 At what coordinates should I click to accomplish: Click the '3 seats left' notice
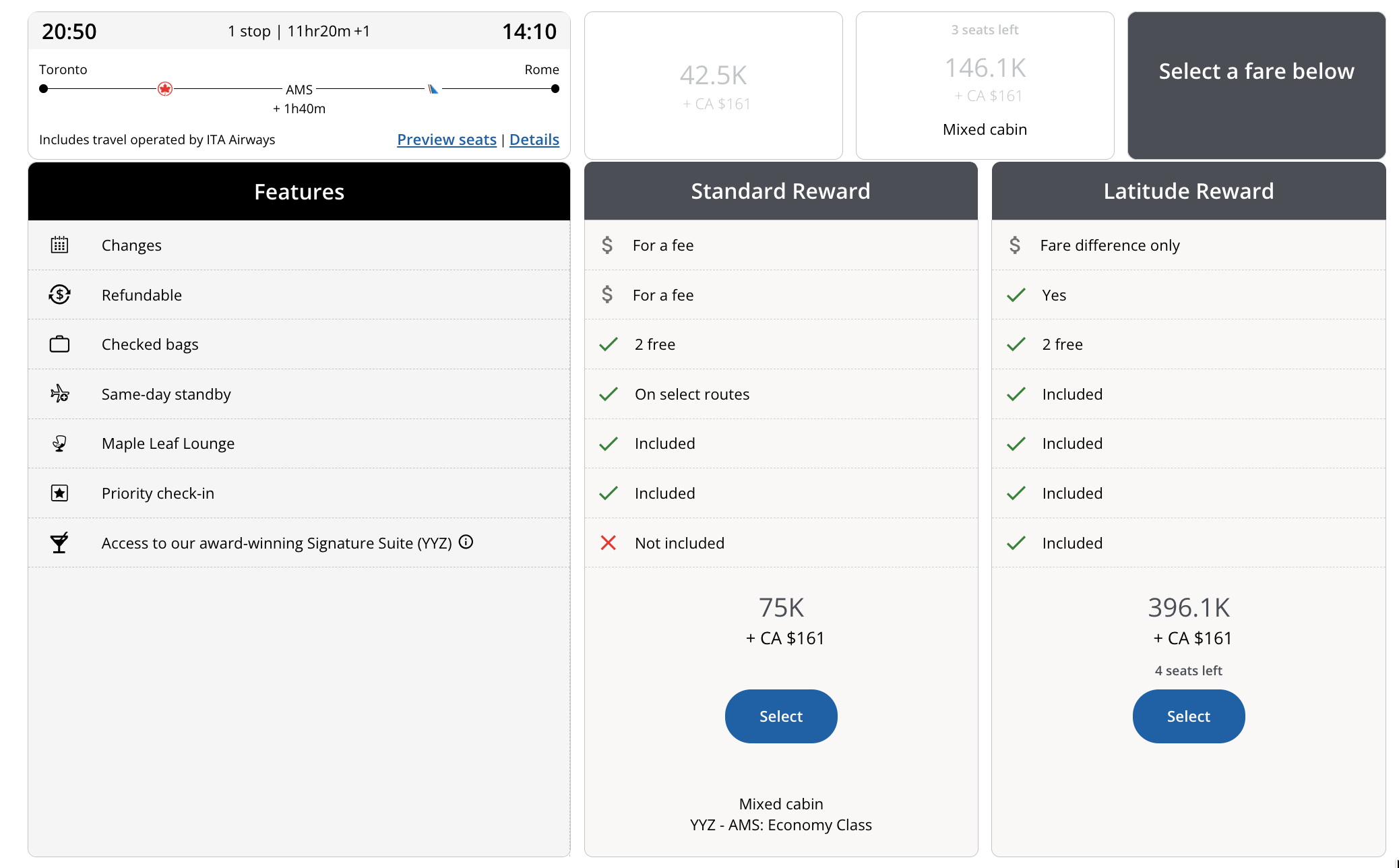point(985,30)
